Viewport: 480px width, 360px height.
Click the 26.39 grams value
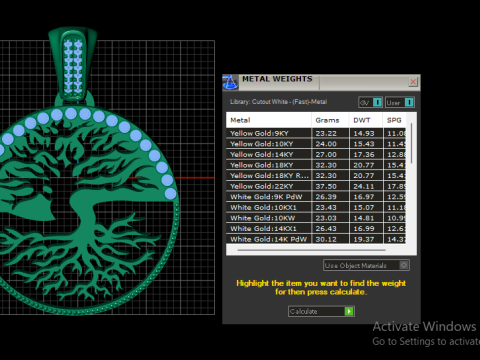pyautogui.click(x=326, y=197)
